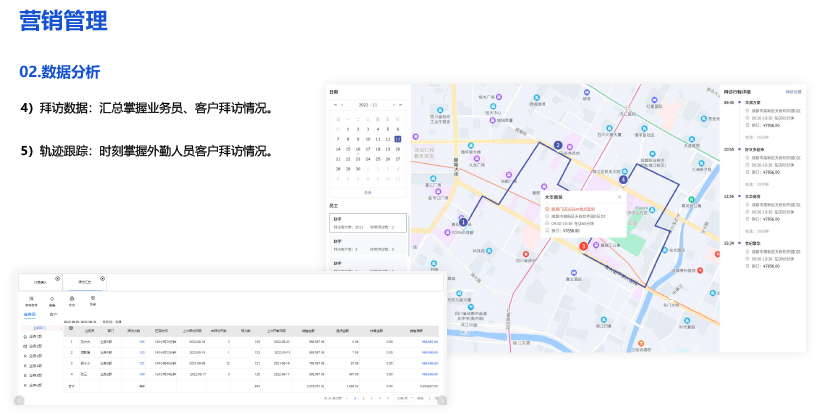Click the print icon in table toolbar
This screenshot has height=419, width=820.
pyautogui.click(x=72, y=299)
